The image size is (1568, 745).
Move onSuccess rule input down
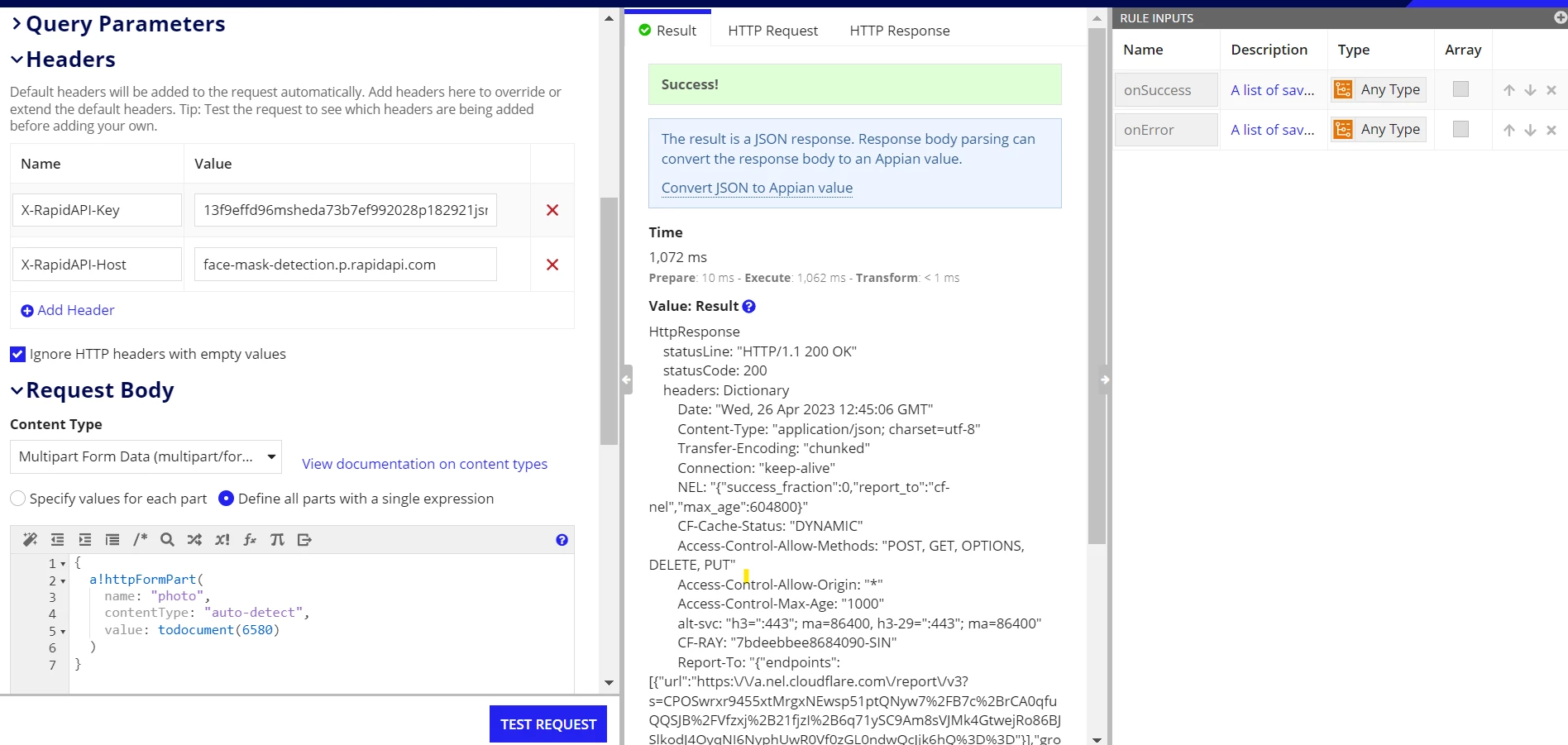(1531, 90)
